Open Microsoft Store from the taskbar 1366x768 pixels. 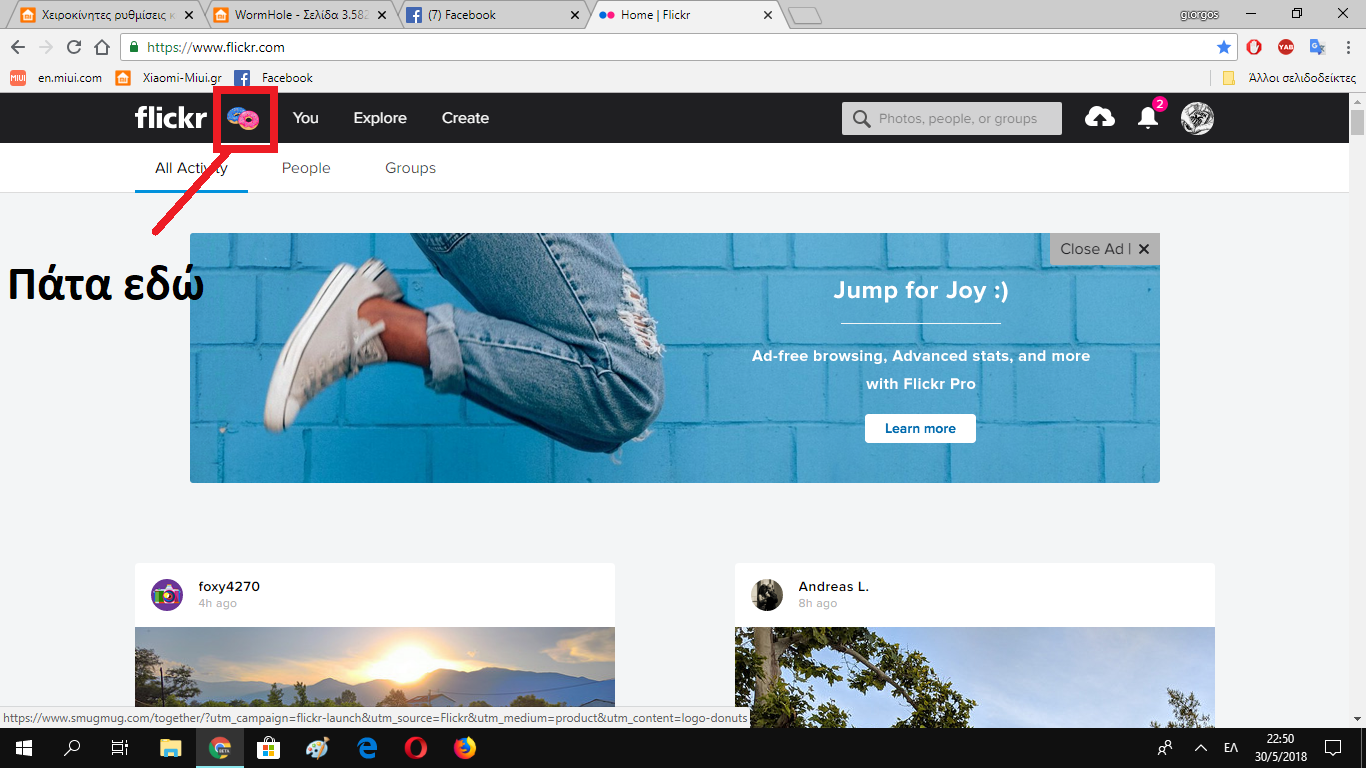(268, 747)
